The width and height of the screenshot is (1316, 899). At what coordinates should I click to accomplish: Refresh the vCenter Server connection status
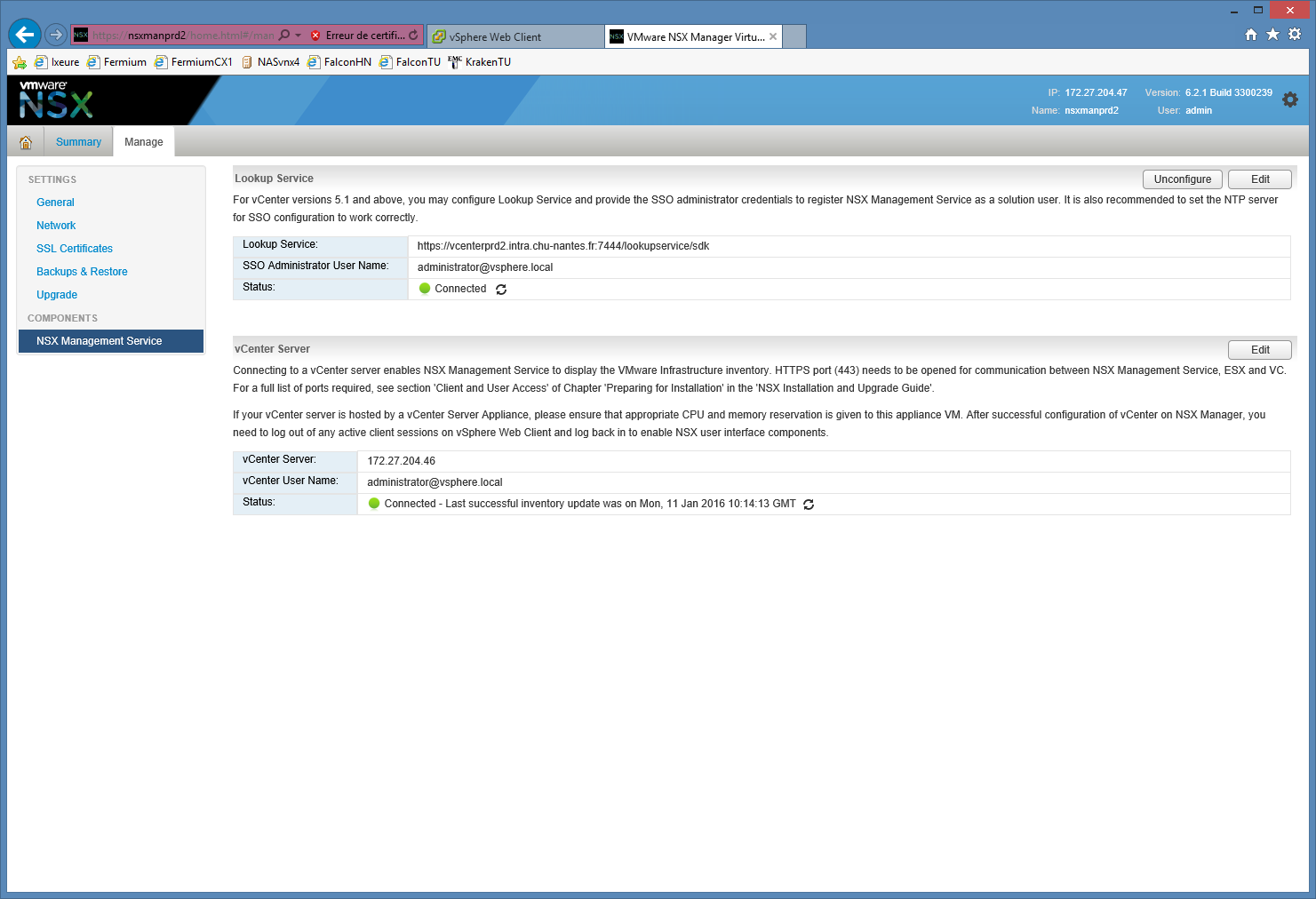pos(809,505)
